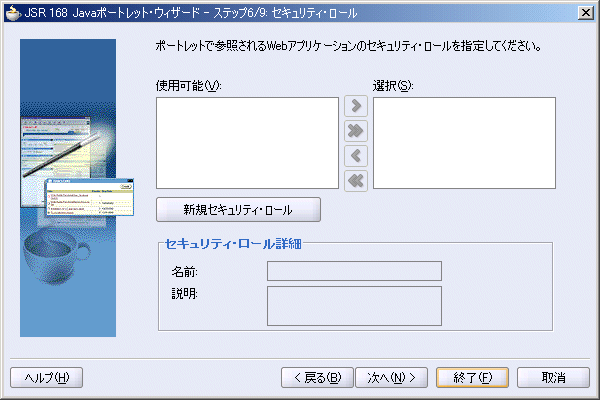Open help with ヘルプ(H) button
600x400 pixels.
click(x=46, y=378)
